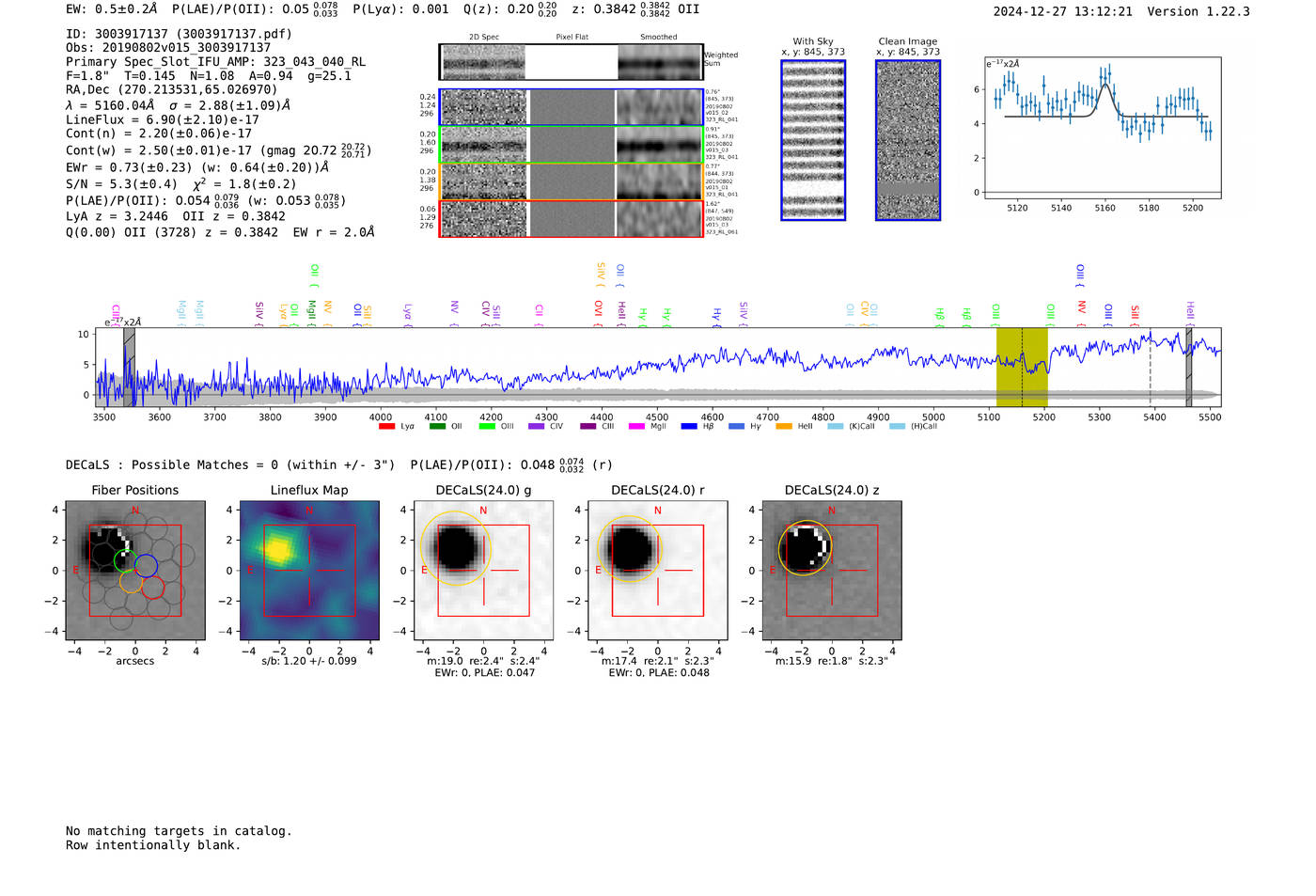Select the lime OIII legend swatch
This screenshot has width=1316, height=896.
tap(487, 427)
